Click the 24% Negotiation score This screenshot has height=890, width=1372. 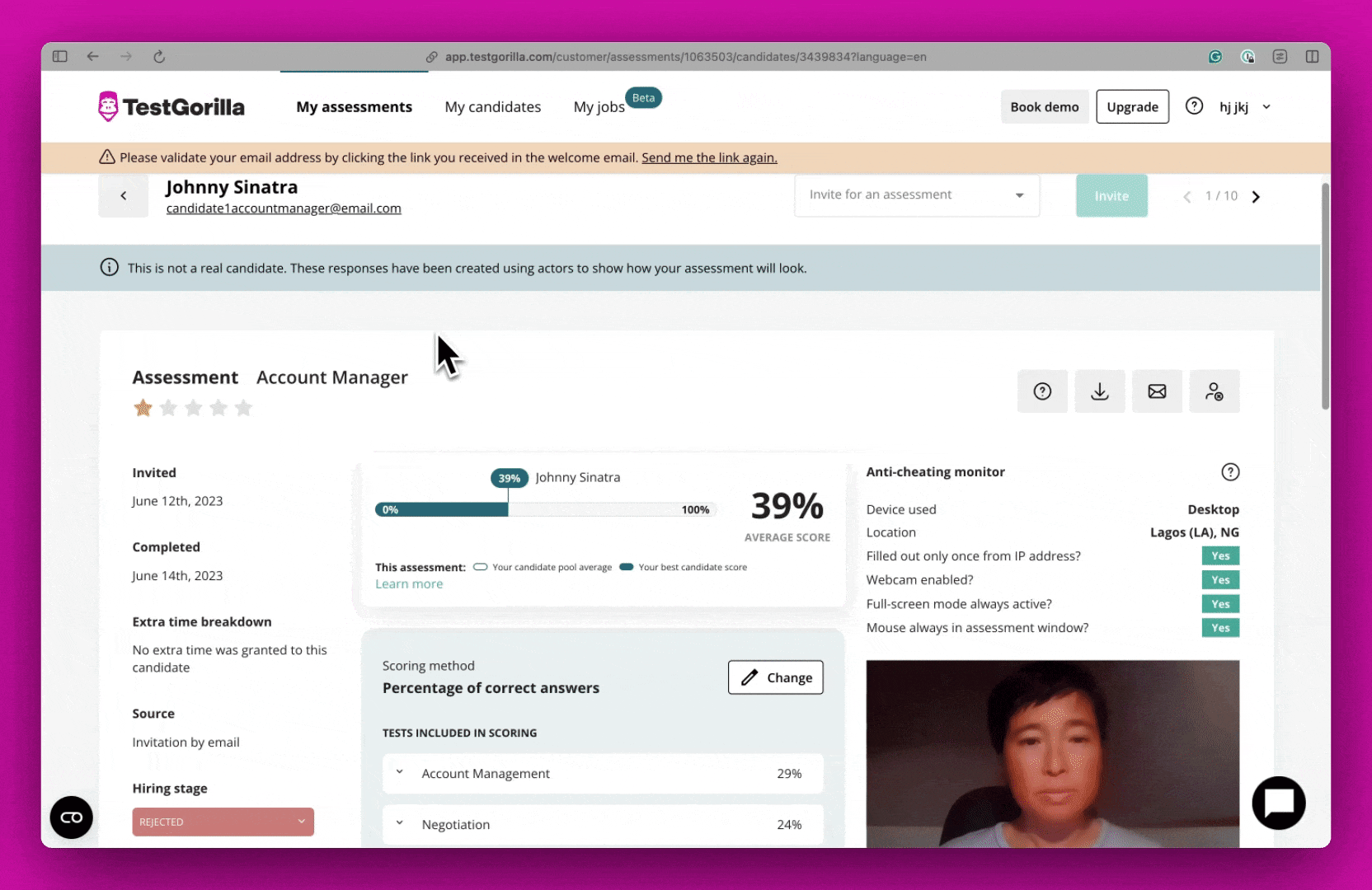coord(789,825)
